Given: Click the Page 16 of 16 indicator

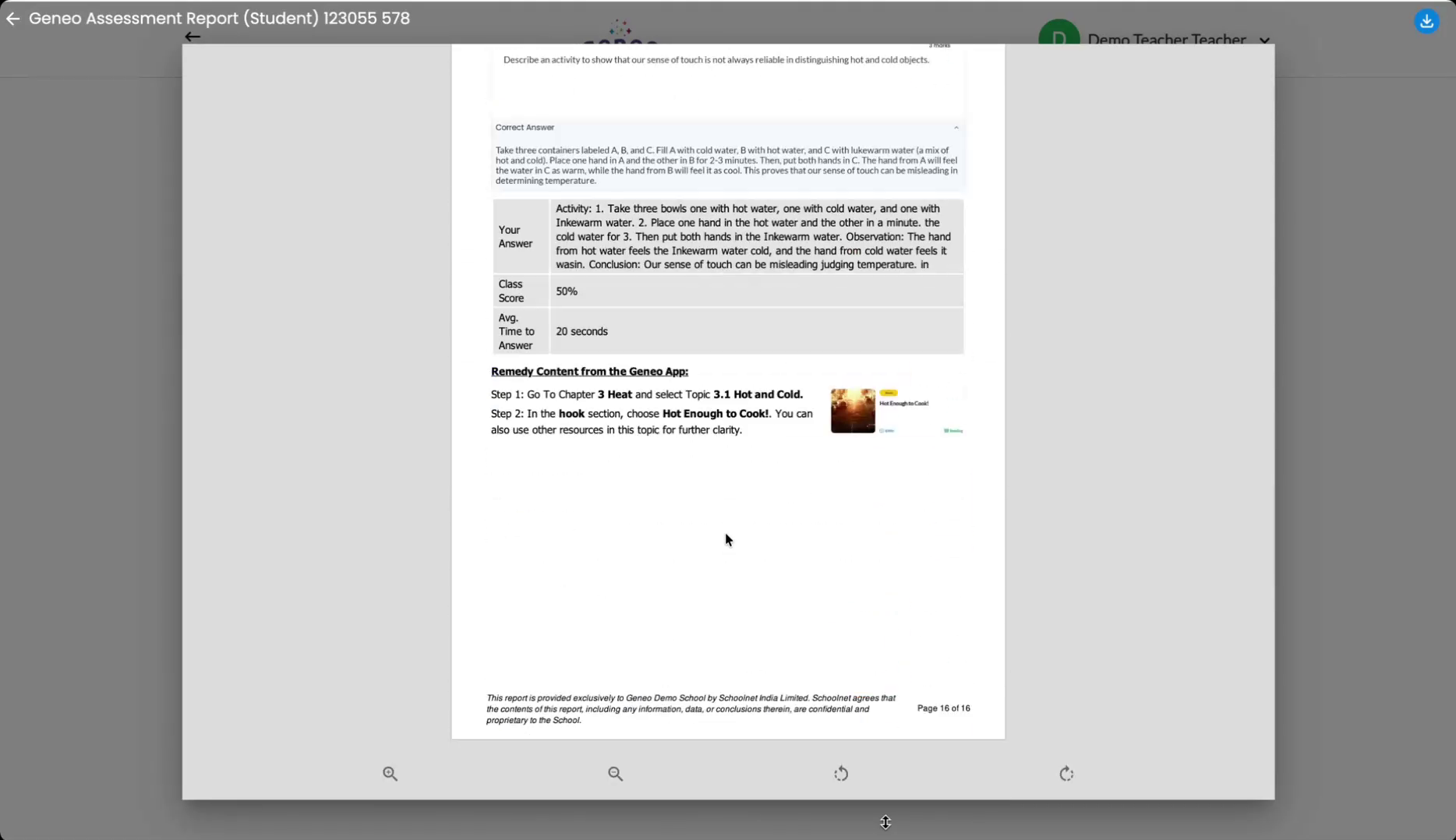Looking at the screenshot, I should pos(943,708).
